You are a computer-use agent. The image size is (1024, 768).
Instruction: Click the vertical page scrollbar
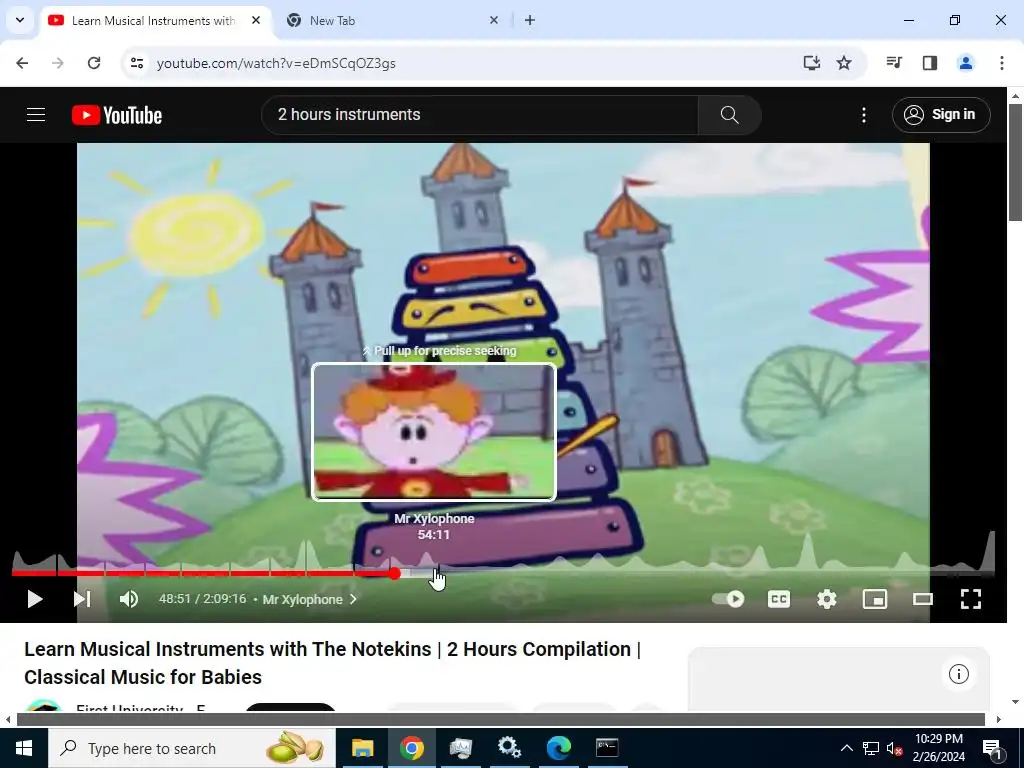coord(1015,162)
